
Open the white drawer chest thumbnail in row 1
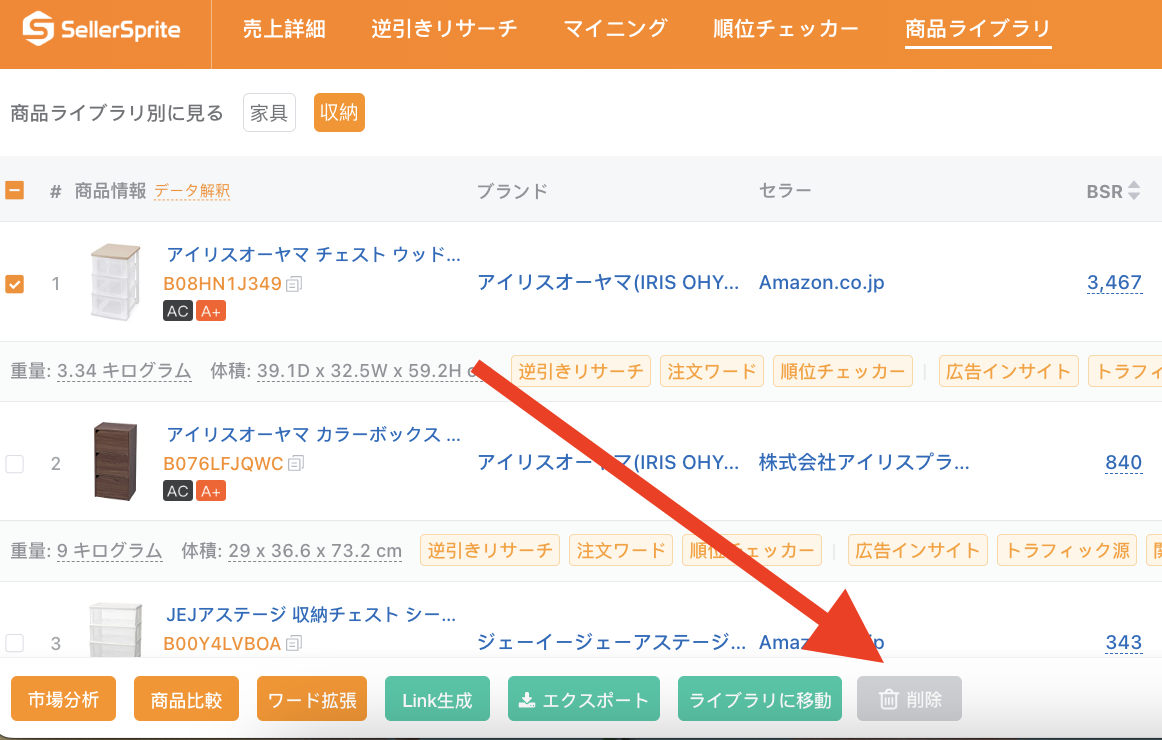115,282
